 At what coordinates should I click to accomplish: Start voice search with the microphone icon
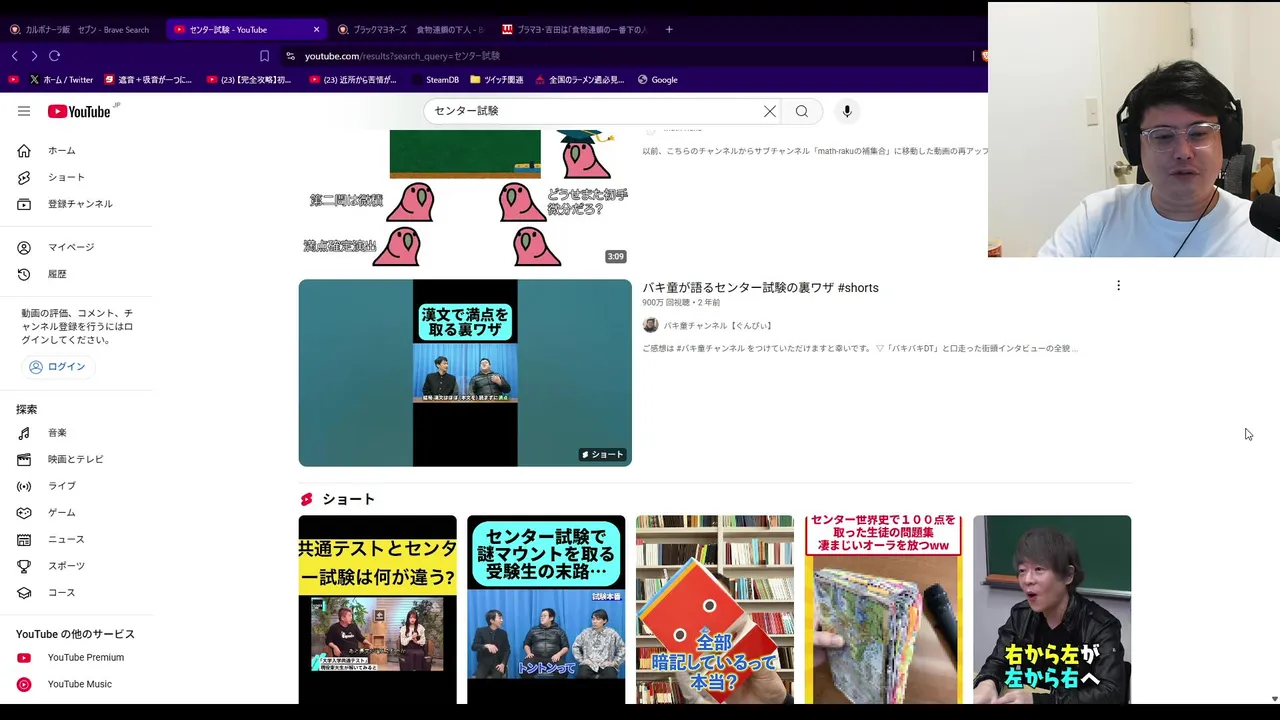point(847,111)
